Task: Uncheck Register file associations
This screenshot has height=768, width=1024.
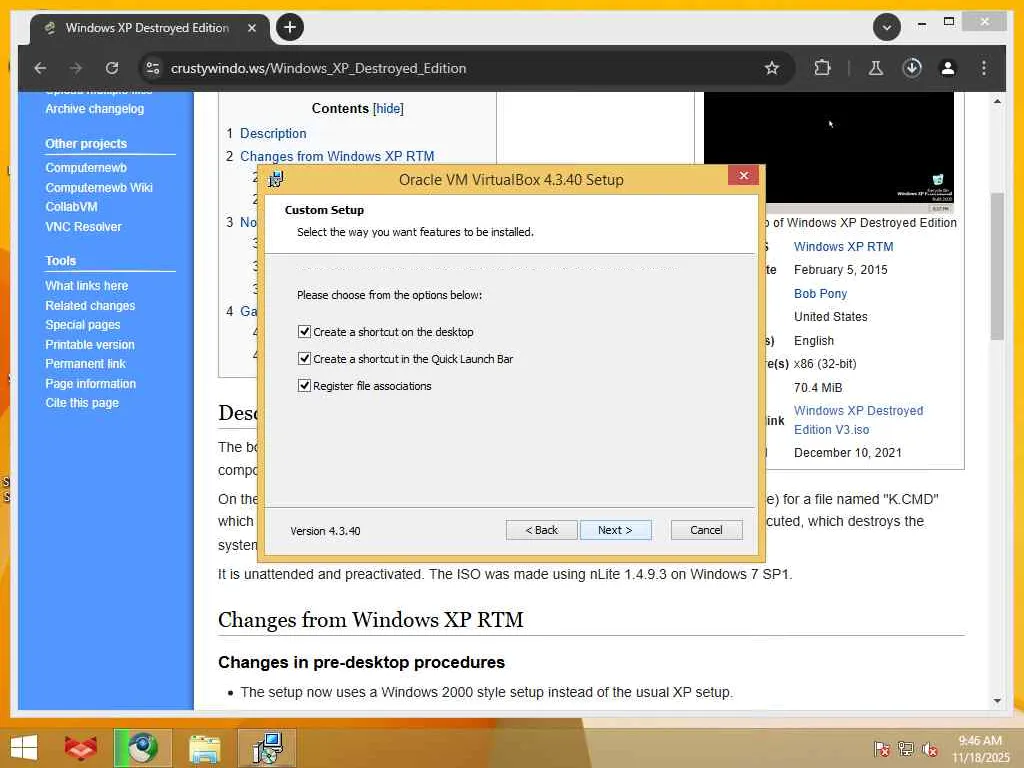Action: [x=304, y=385]
